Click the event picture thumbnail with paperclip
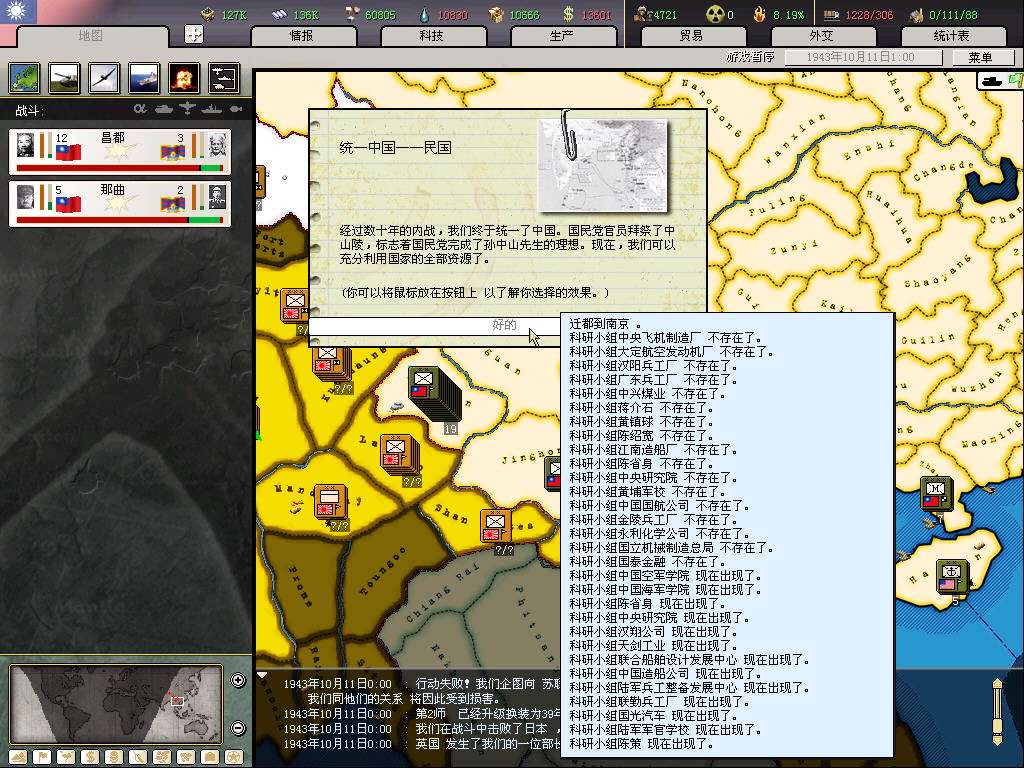The height and width of the screenshot is (768, 1024). (602, 165)
